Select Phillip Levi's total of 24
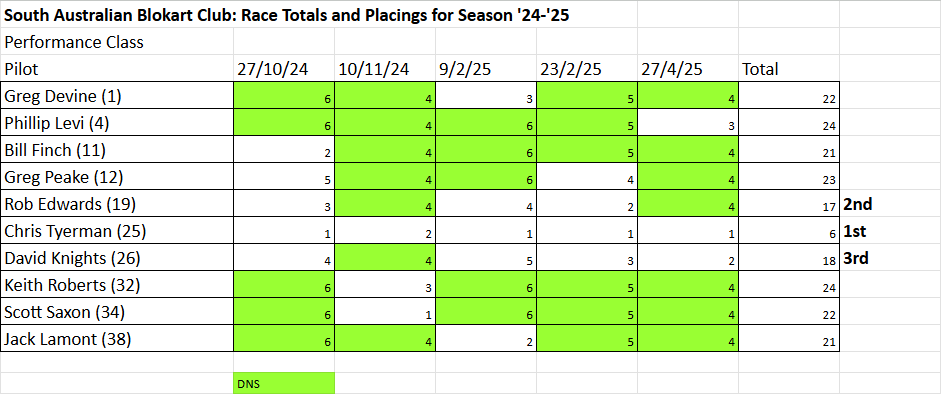Image resolution: width=941 pixels, height=394 pixels. (x=789, y=122)
